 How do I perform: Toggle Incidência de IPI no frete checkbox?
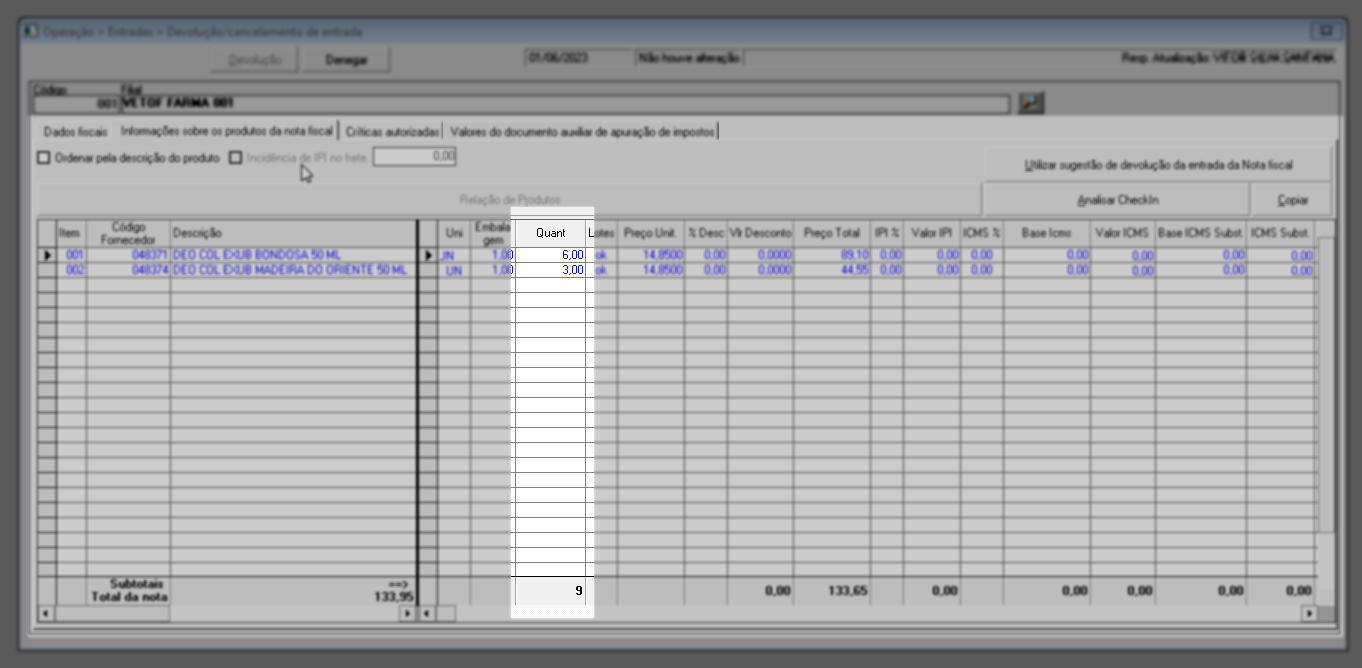pyautogui.click(x=235, y=157)
